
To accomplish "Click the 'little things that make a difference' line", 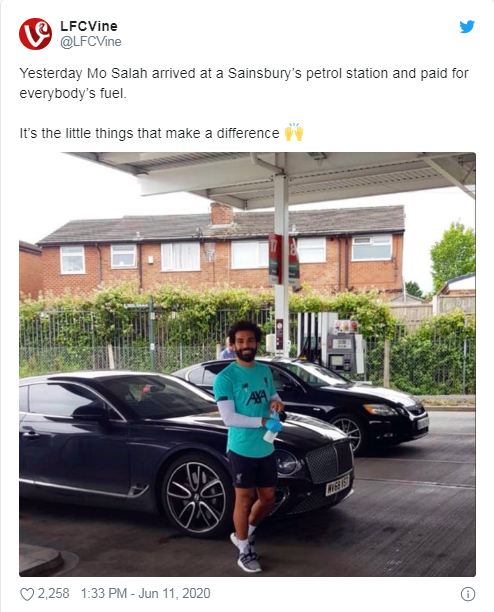I will tap(149, 133).
